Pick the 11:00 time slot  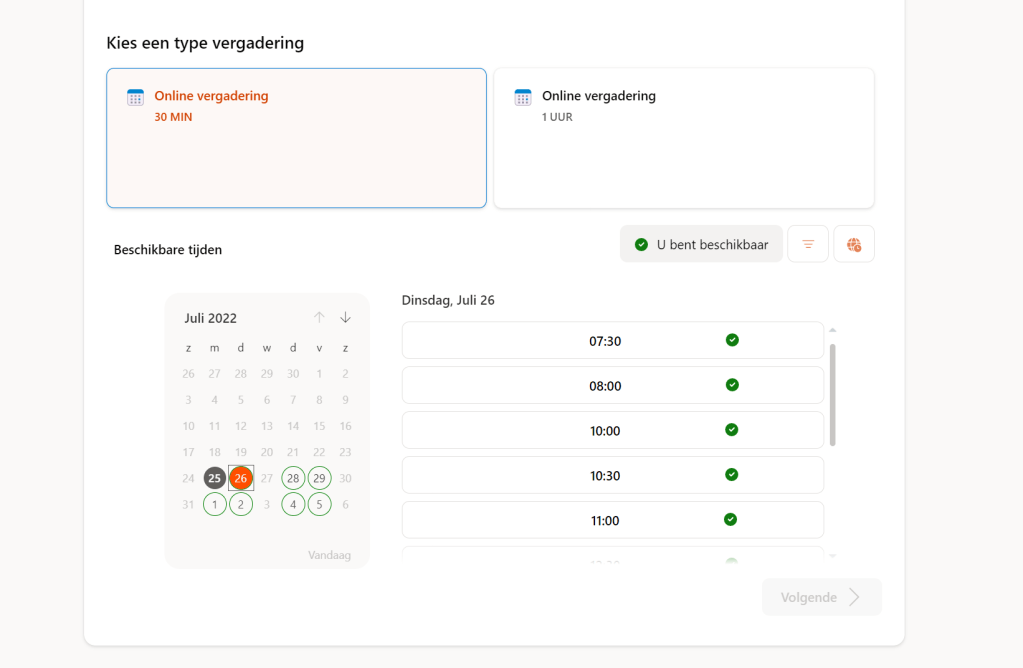click(605, 520)
